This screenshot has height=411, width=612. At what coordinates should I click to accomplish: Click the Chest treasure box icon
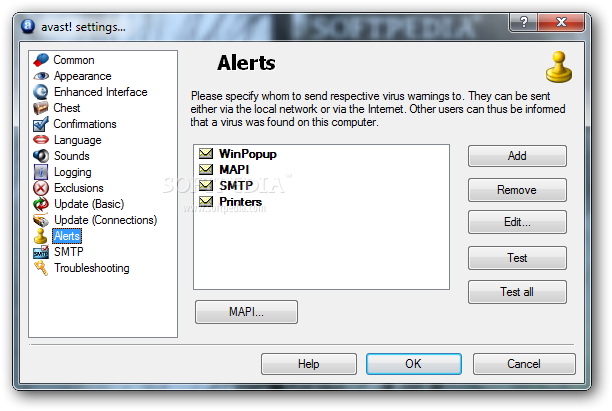[41, 108]
